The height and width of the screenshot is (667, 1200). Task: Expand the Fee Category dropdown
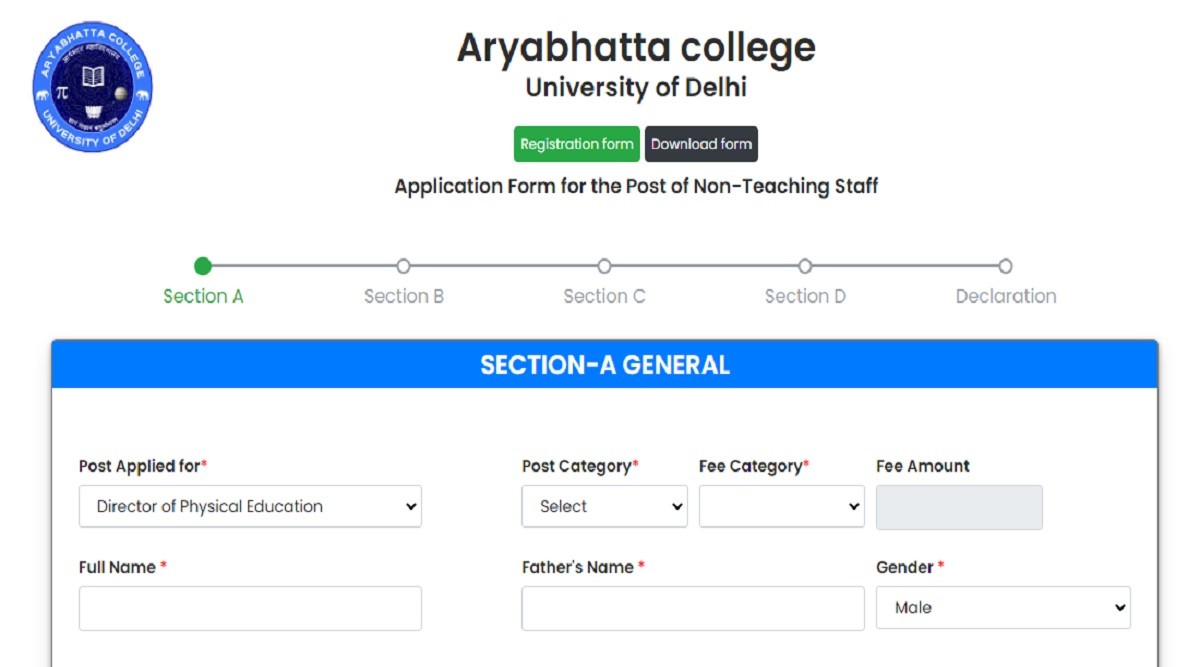click(781, 506)
